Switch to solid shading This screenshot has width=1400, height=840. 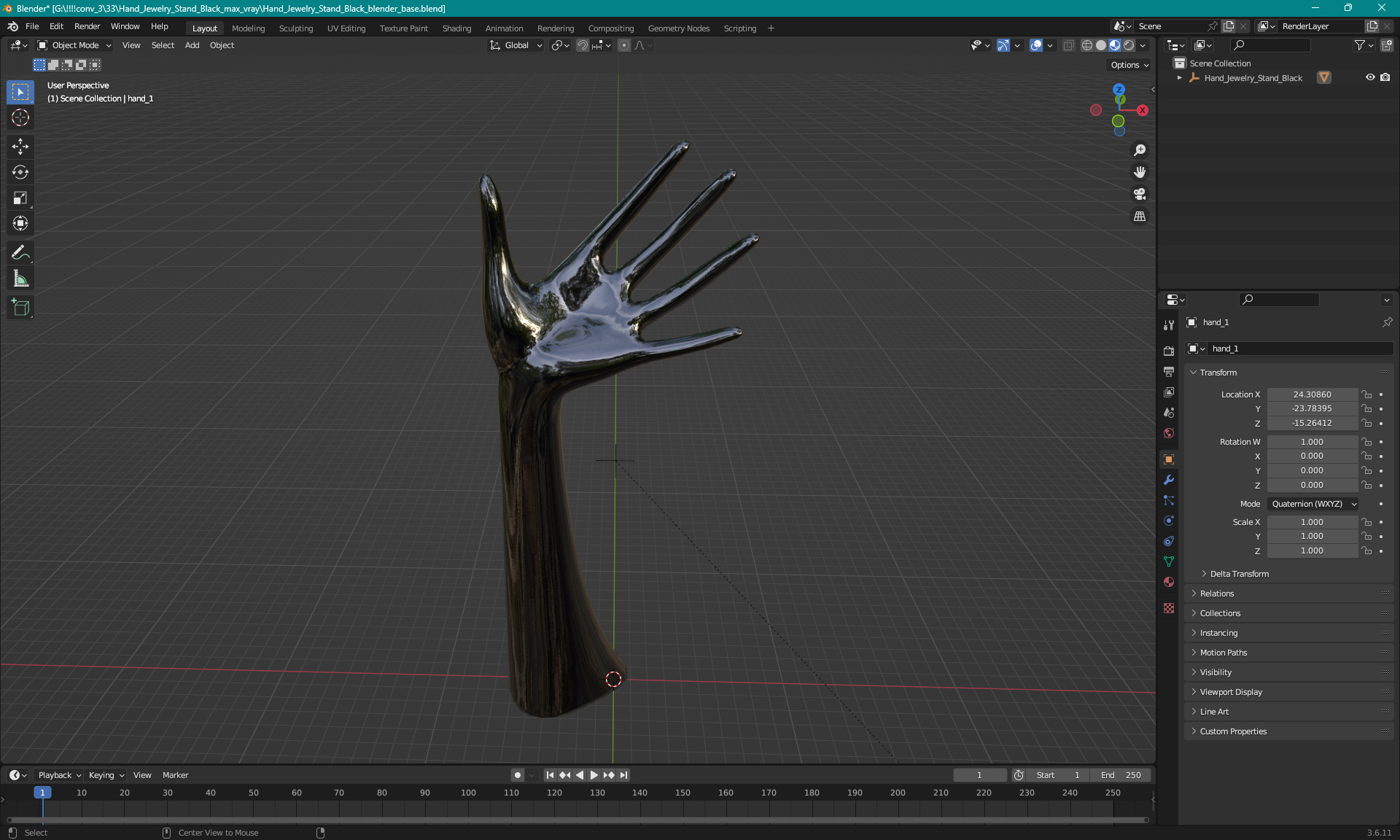[1101, 45]
